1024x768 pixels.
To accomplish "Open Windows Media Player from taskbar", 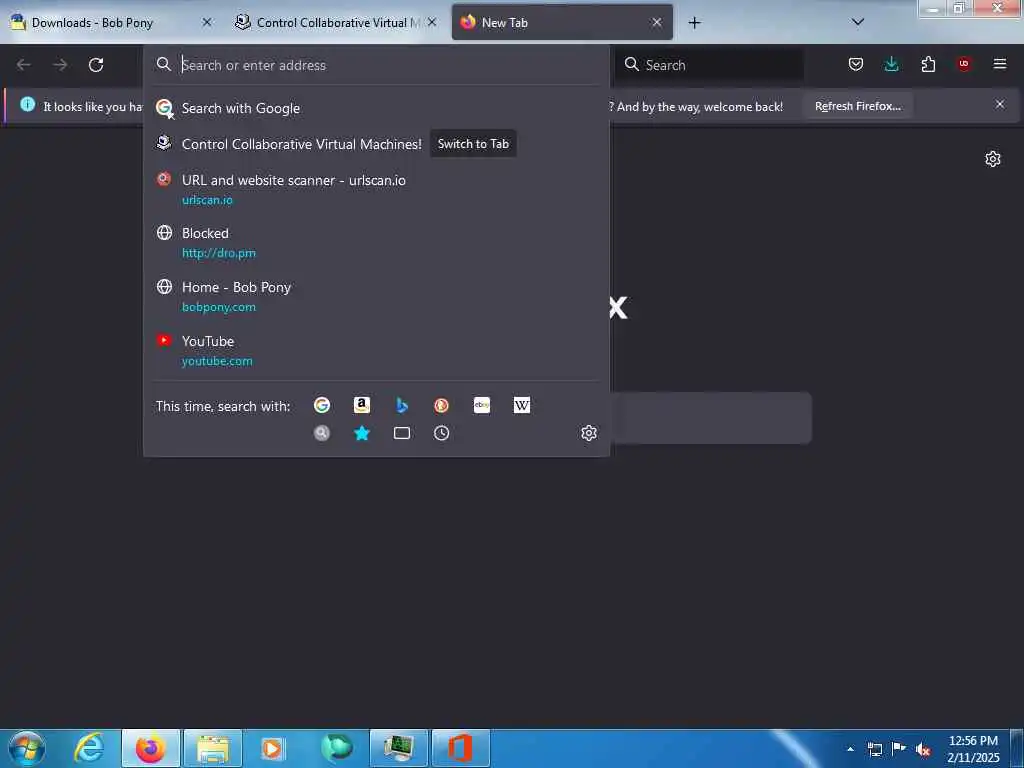I will [273, 748].
